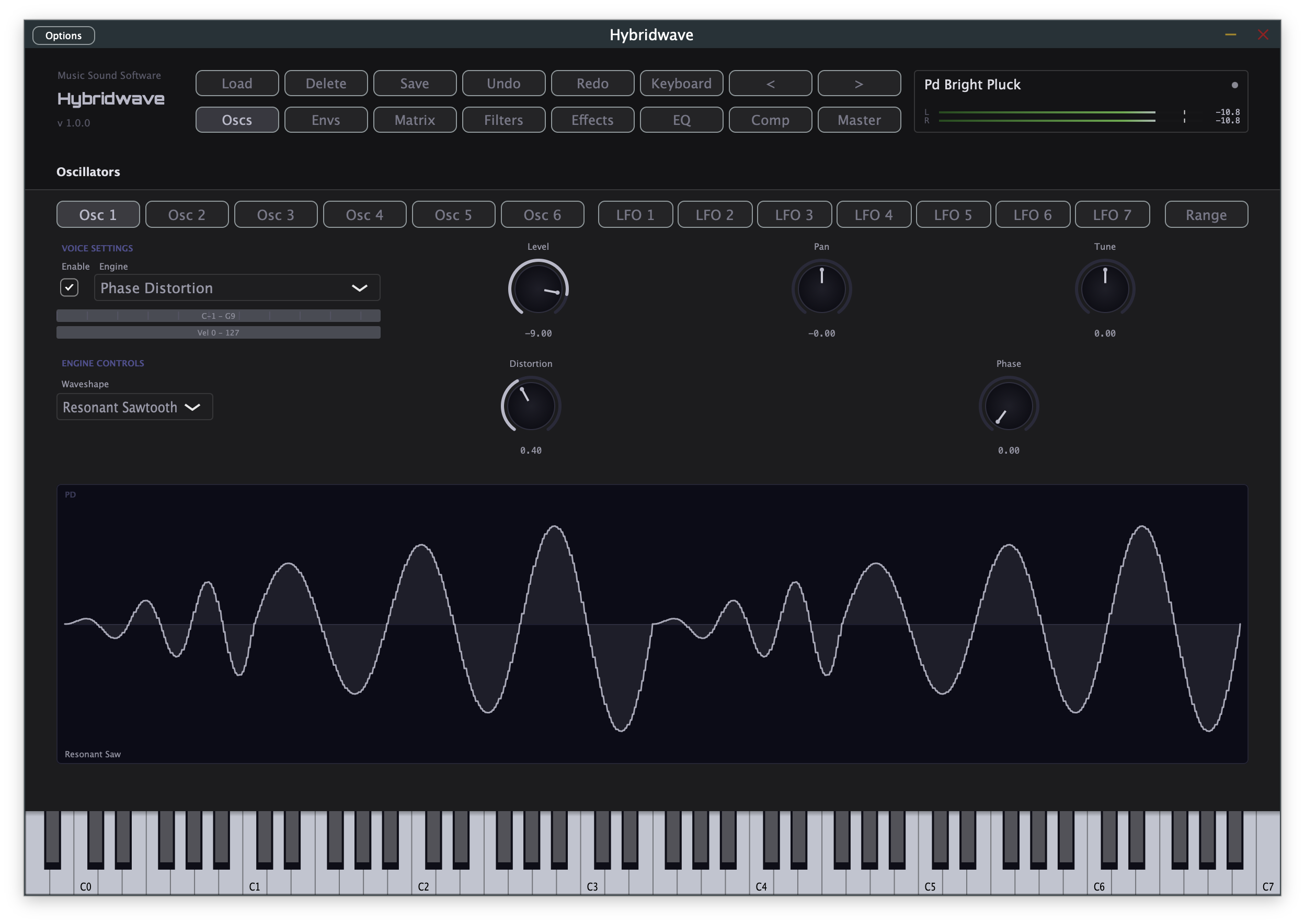Click the Distortion knob
Screen dimensions: 1305x924
(531, 405)
